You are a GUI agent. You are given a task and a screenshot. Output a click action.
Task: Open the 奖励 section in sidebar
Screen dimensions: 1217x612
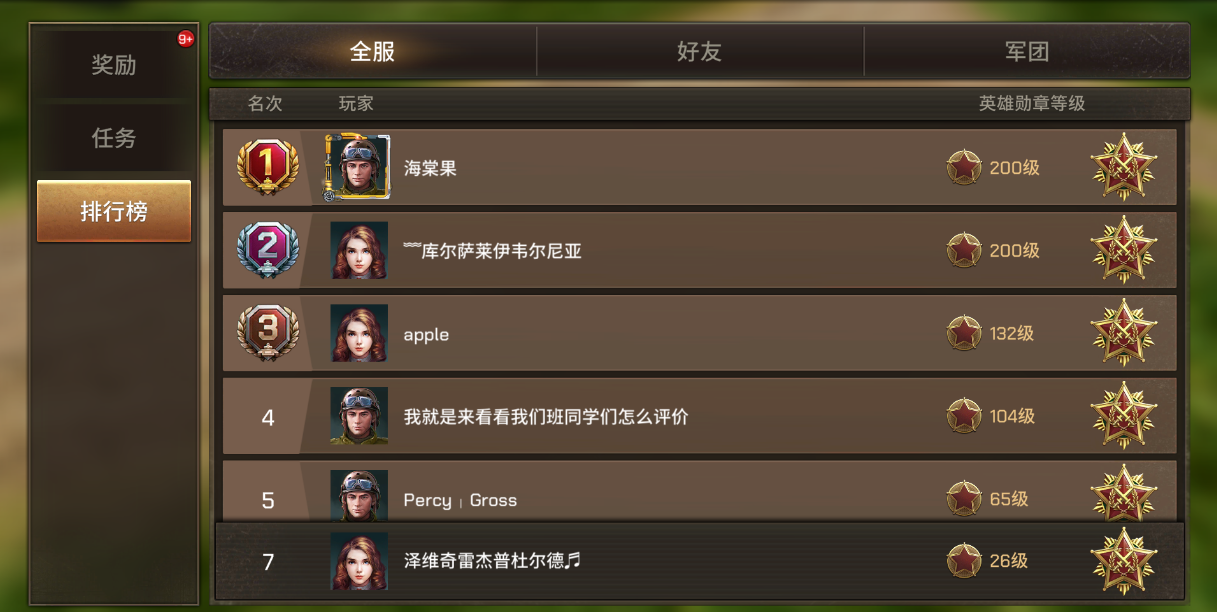coord(114,65)
